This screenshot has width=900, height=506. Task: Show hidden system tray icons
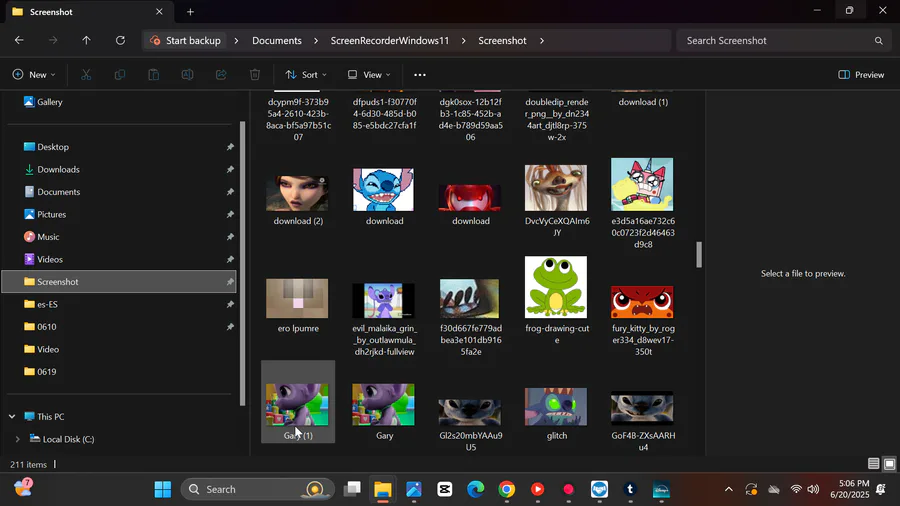(728, 489)
